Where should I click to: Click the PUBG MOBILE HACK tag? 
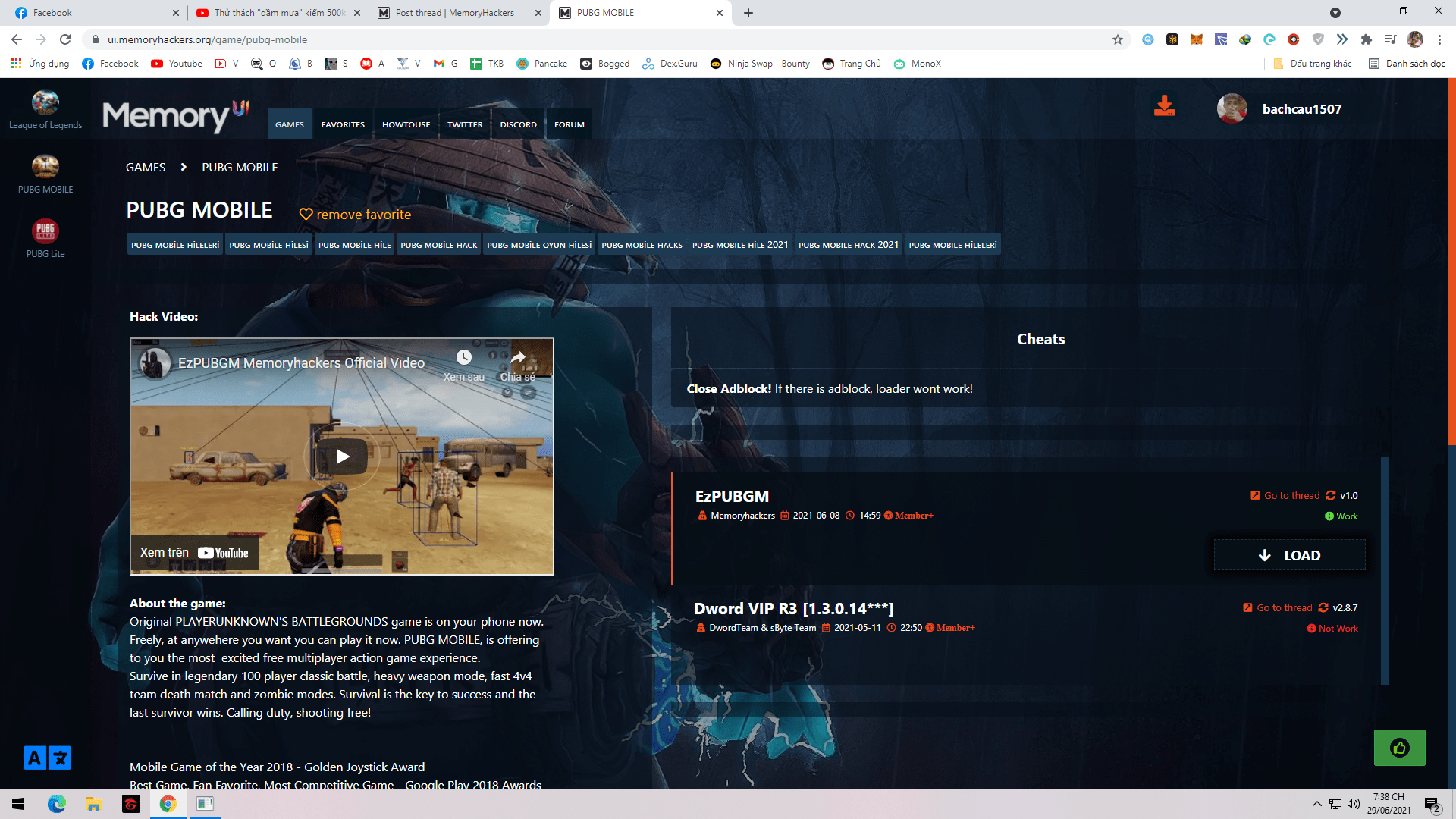pyautogui.click(x=439, y=245)
